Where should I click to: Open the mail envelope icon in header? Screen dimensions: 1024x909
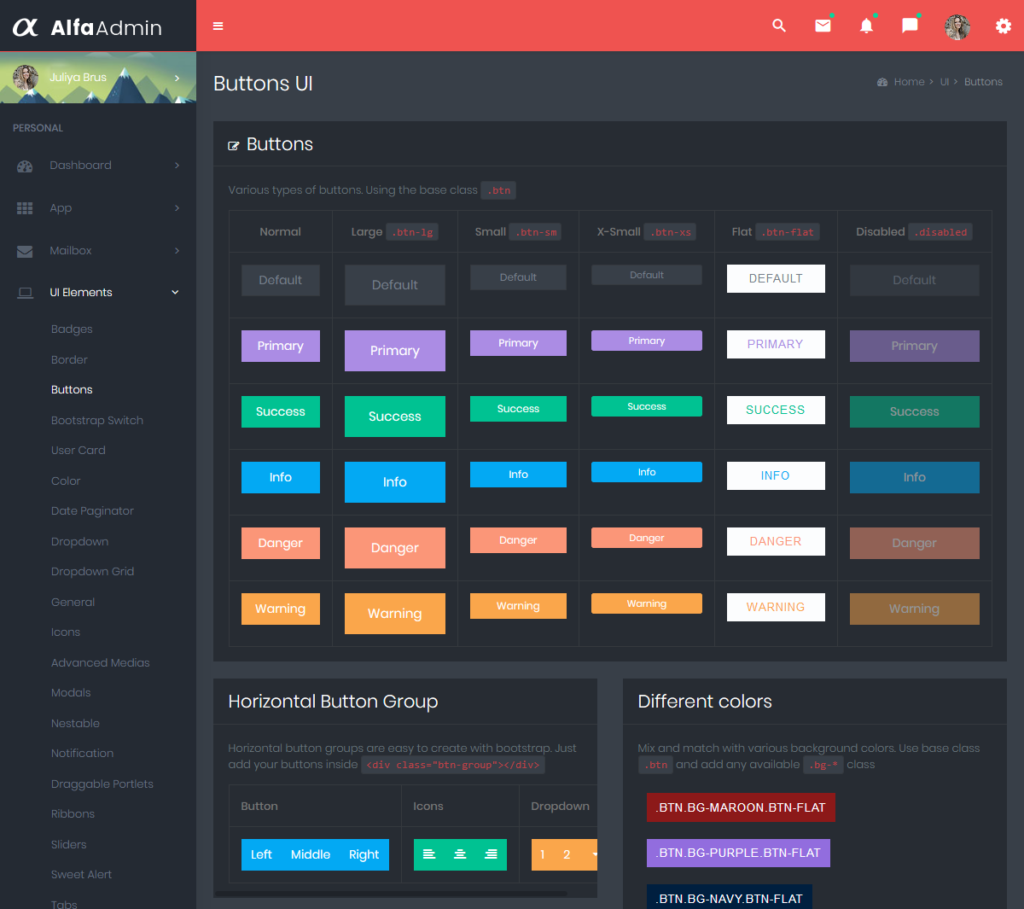(x=823, y=25)
